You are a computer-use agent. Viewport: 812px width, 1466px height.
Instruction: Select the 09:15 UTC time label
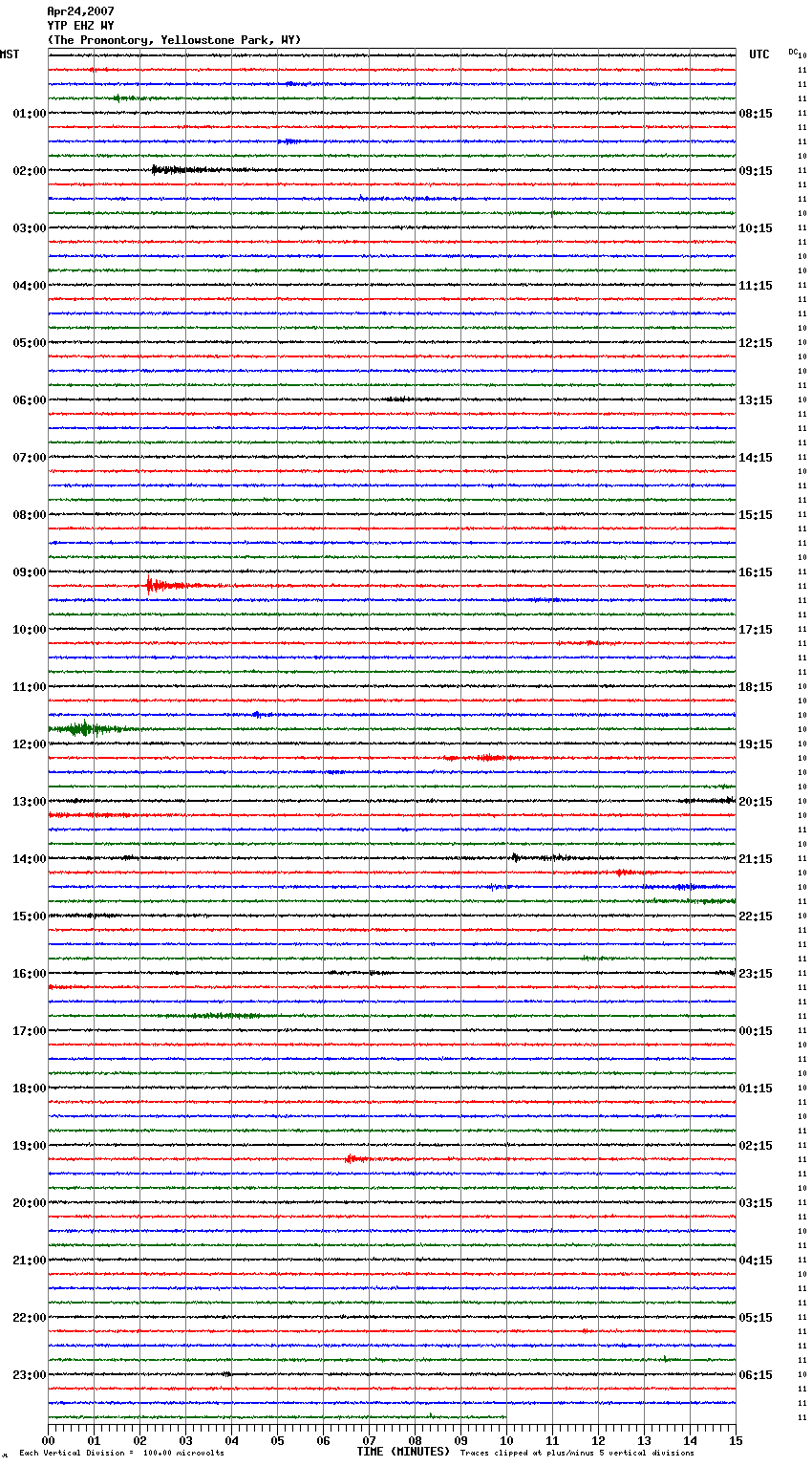(x=756, y=171)
